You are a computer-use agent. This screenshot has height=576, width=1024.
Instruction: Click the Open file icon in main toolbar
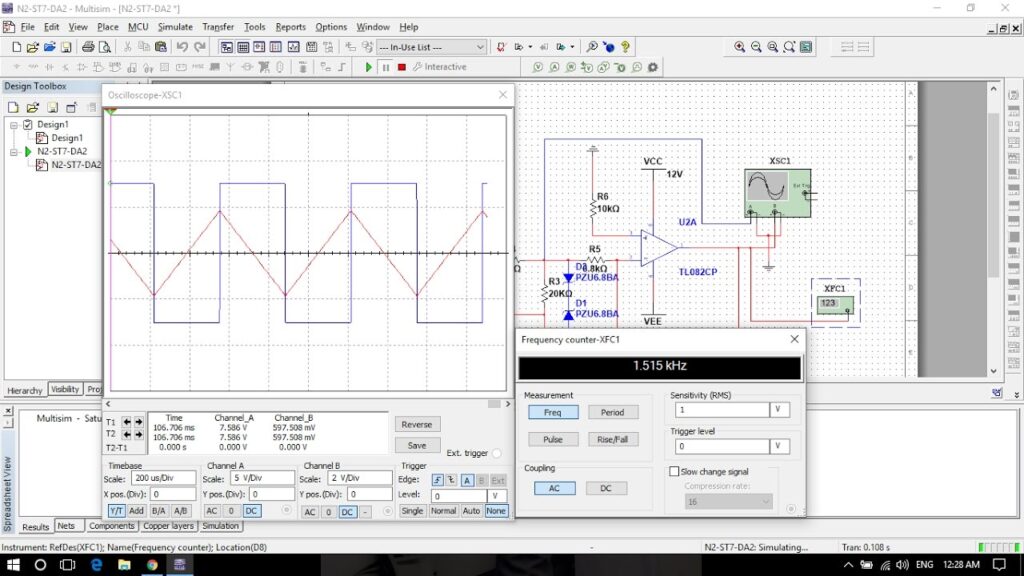33,47
